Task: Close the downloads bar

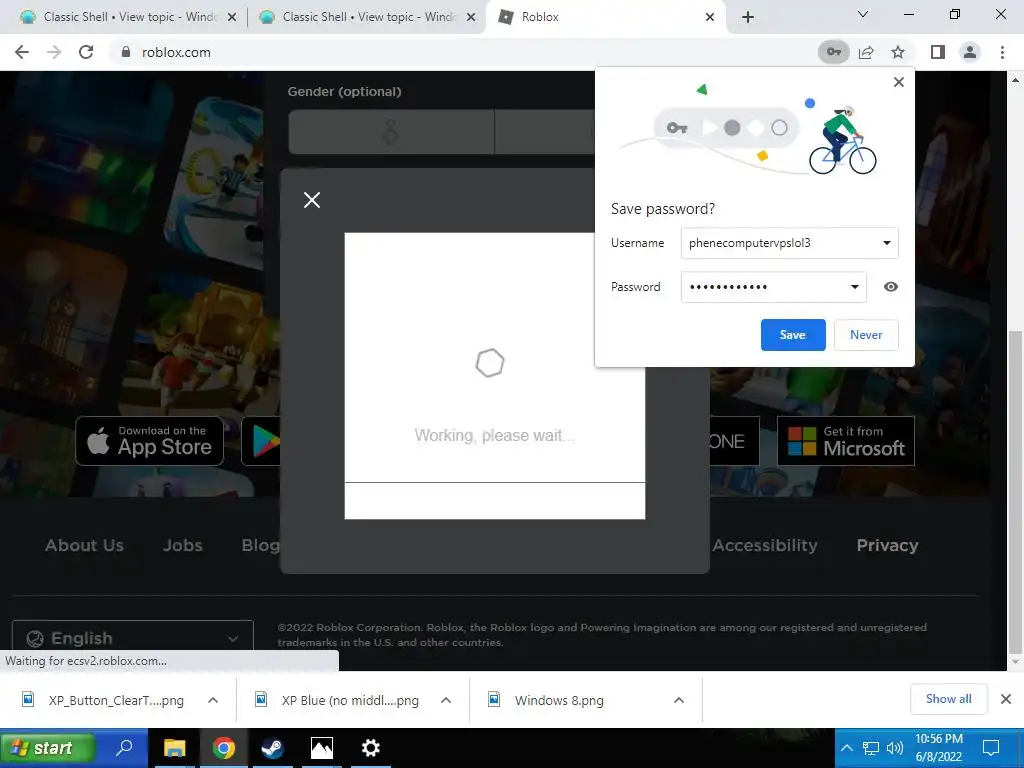Action: tap(1006, 699)
